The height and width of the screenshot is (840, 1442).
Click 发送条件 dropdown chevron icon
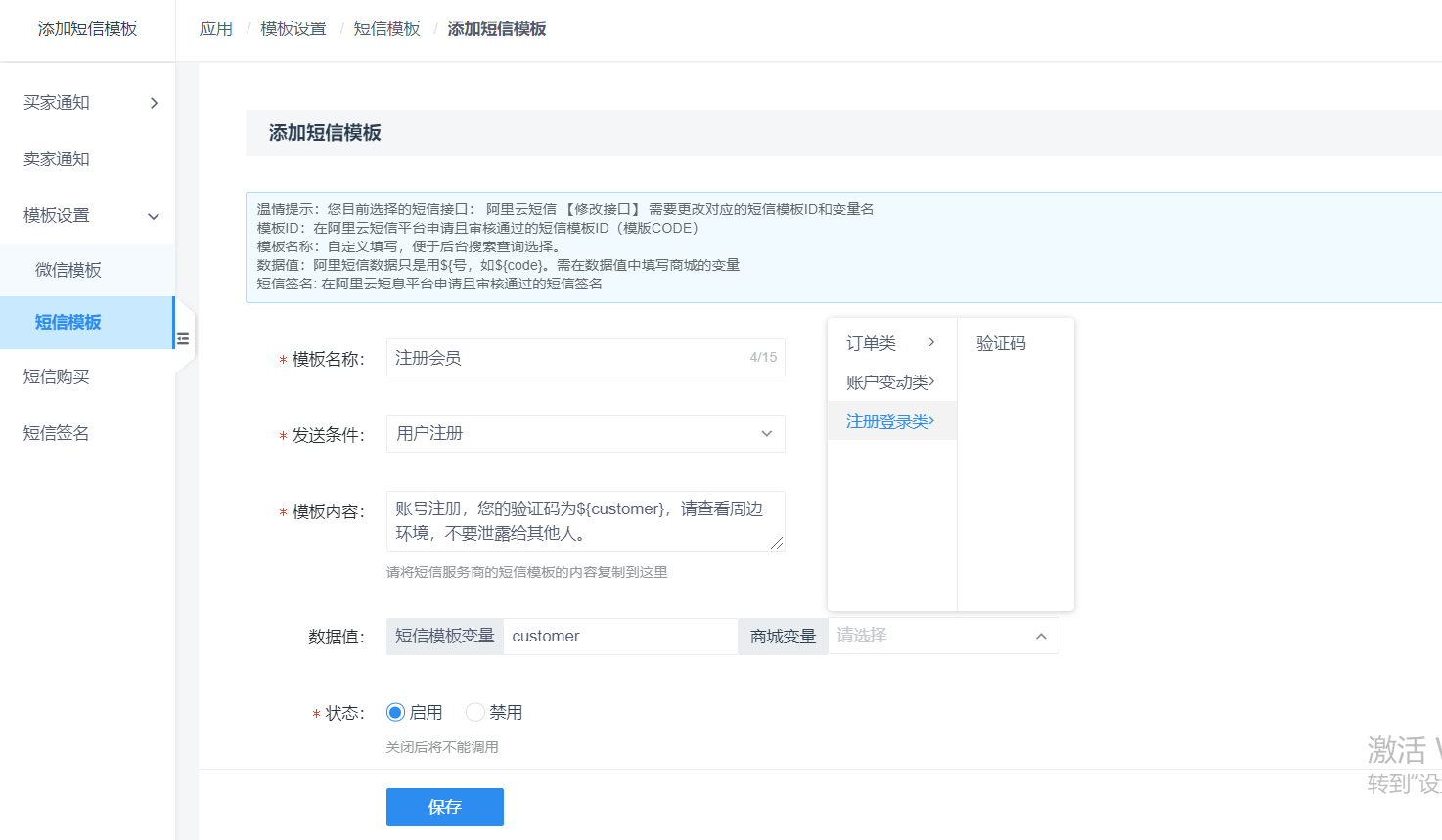(767, 434)
